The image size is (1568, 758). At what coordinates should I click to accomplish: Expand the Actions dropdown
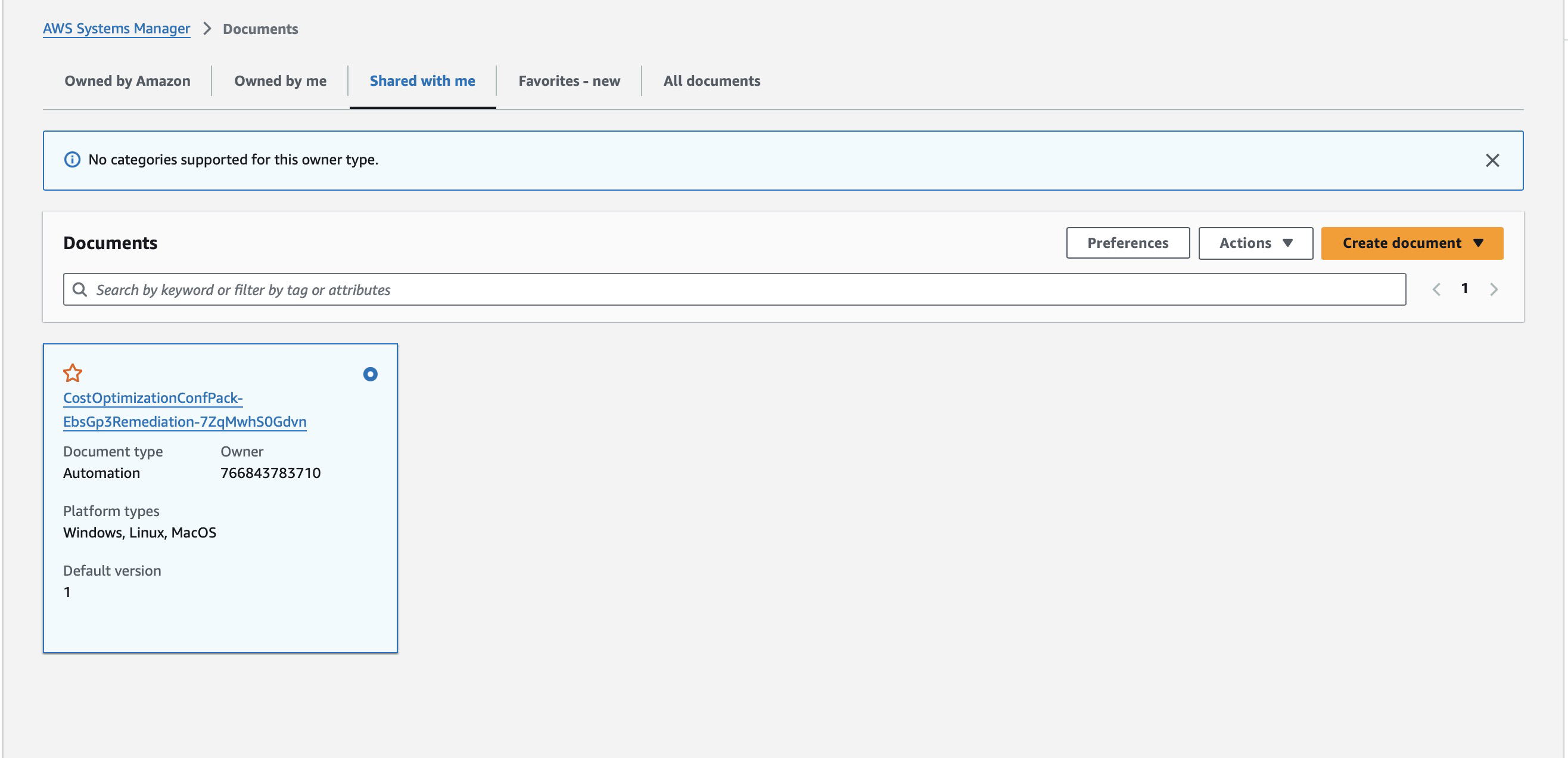(1255, 243)
